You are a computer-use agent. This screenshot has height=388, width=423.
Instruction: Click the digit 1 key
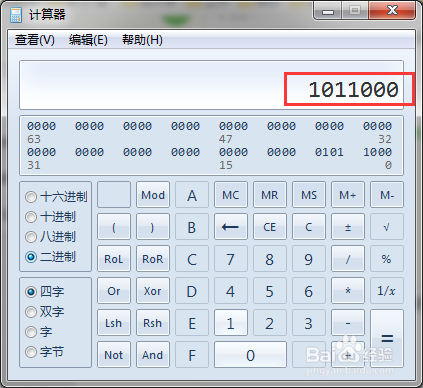pos(231,323)
